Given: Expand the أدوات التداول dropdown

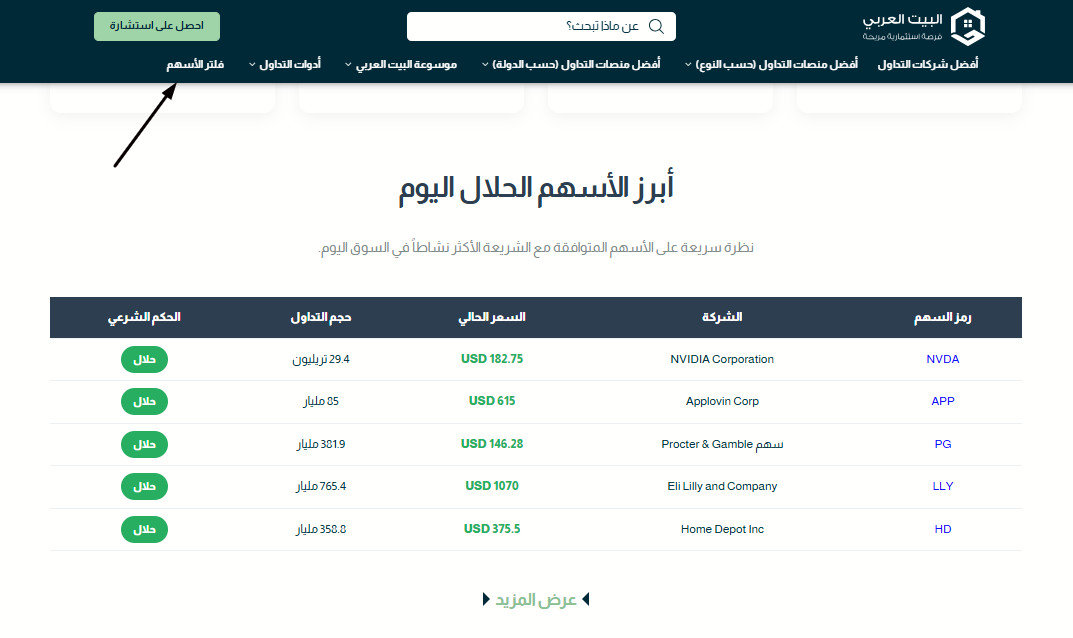Looking at the screenshot, I should point(288,63).
